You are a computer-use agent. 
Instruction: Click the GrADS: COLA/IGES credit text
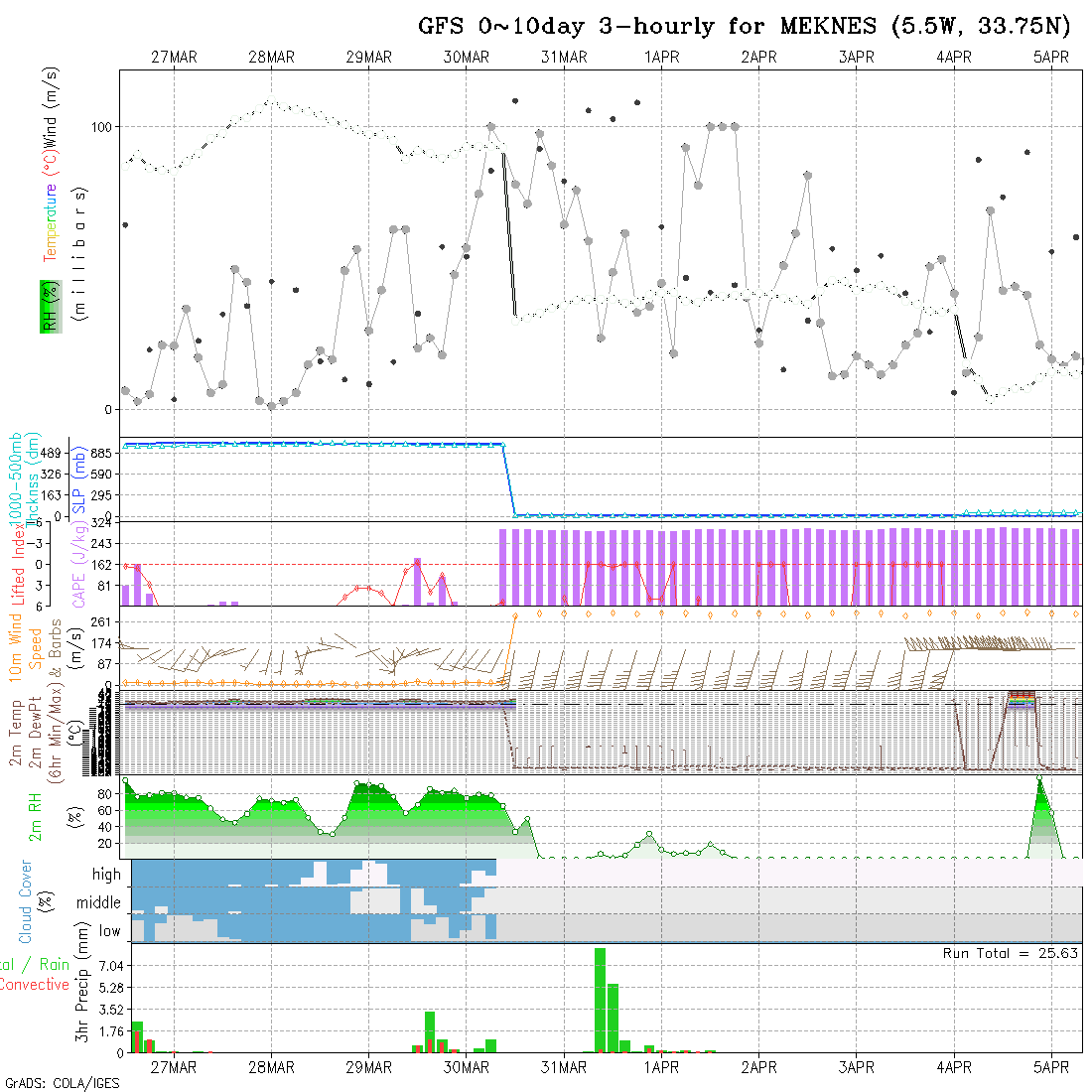coord(62,1083)
